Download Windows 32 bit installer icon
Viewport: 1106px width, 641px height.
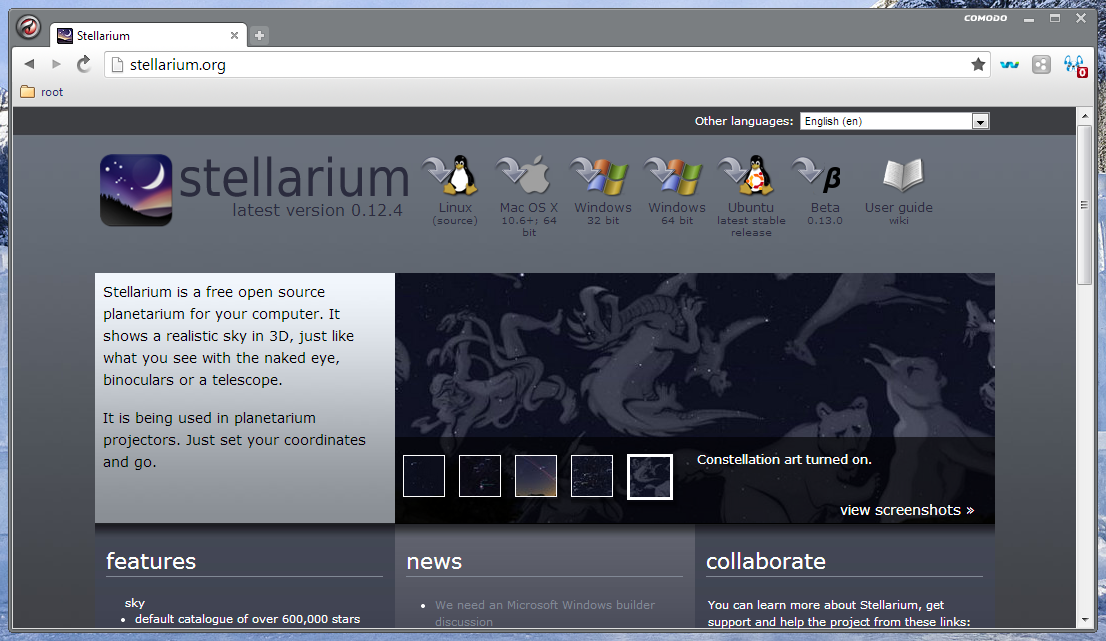[x=600, y=175]
